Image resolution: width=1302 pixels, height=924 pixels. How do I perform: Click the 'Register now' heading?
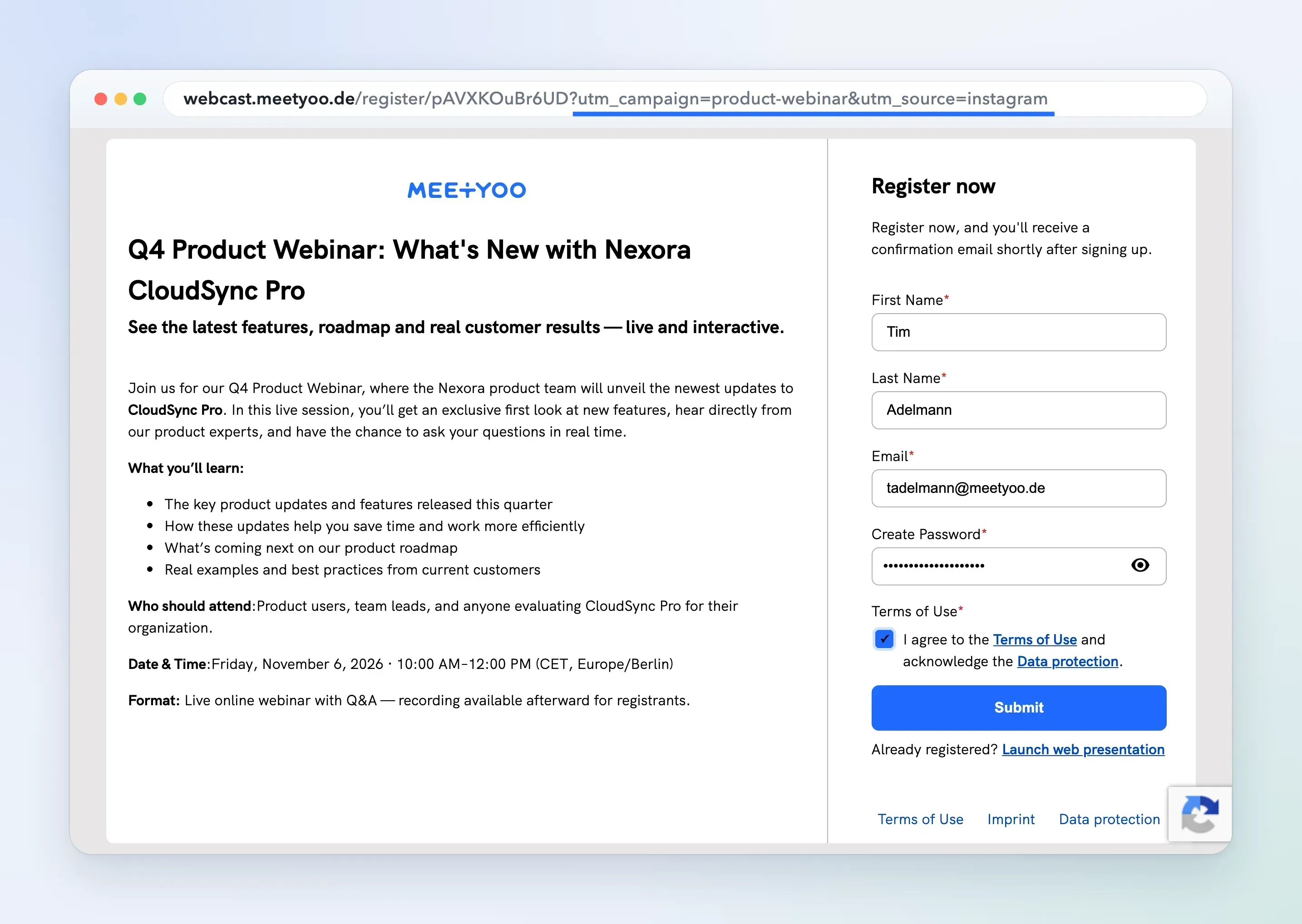point(933,186)
